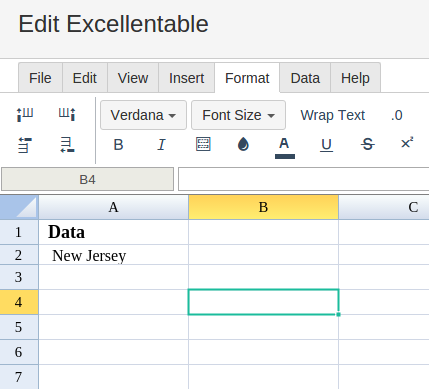Screen dimensions: 429x389
Task: Expand the Font Size dropdown
Action: [238, 115]
